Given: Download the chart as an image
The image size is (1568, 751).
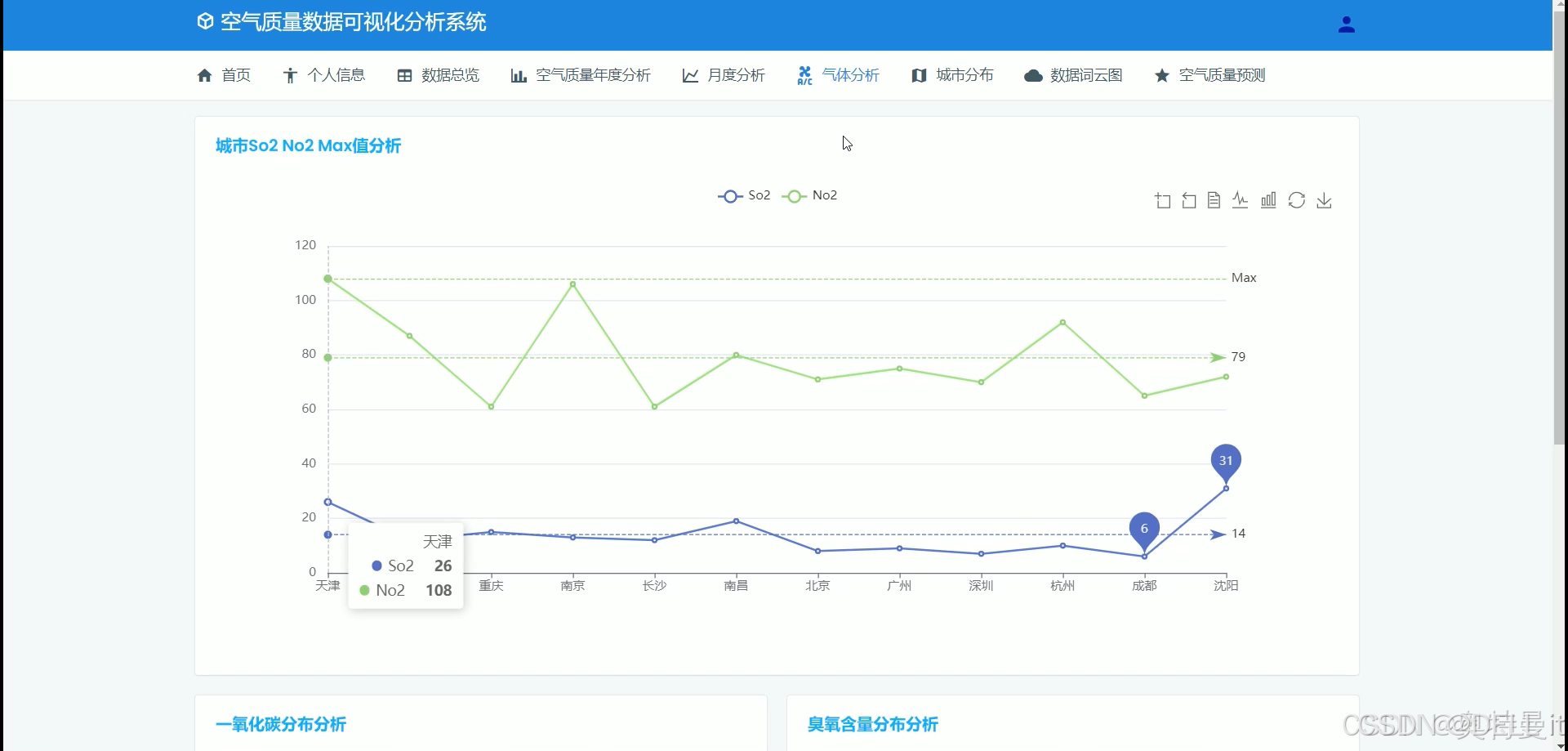Looking at the screenshot, I should pos(1324,199).
